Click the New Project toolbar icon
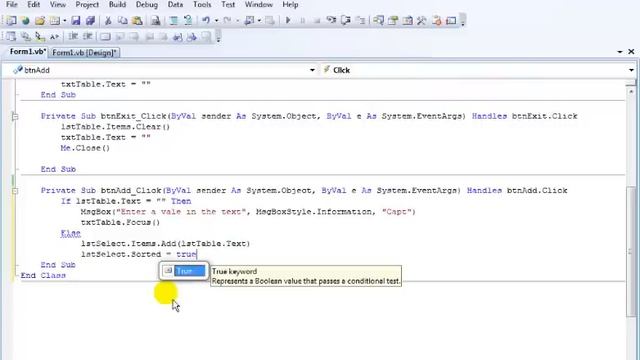Viewport: 640px width, 360px height. click(11, 20)
